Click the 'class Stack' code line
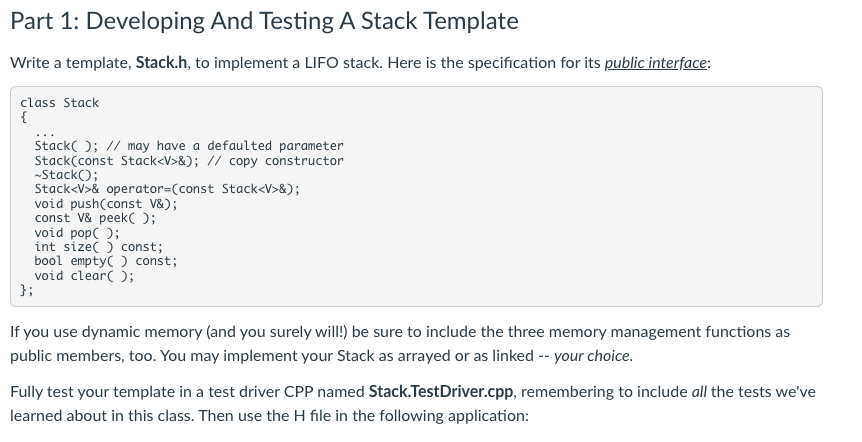862x442 pixels. pos(60,103)
